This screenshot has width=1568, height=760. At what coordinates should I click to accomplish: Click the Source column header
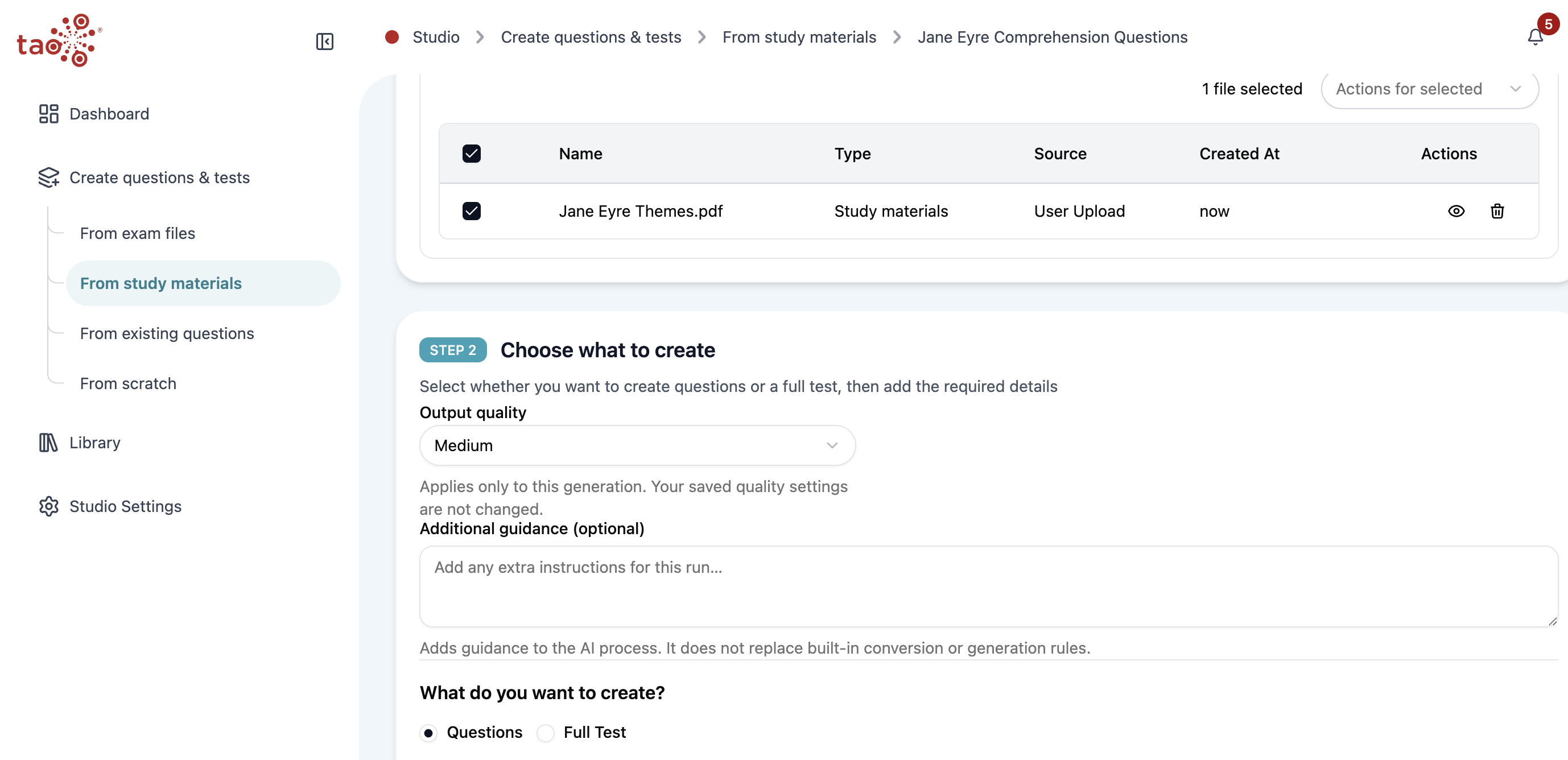1060,154
